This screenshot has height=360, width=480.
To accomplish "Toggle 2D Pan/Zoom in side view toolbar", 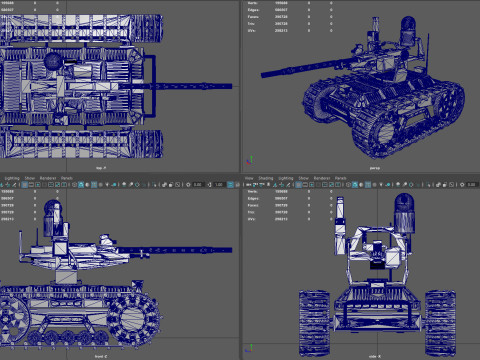I will coord(282,185).
